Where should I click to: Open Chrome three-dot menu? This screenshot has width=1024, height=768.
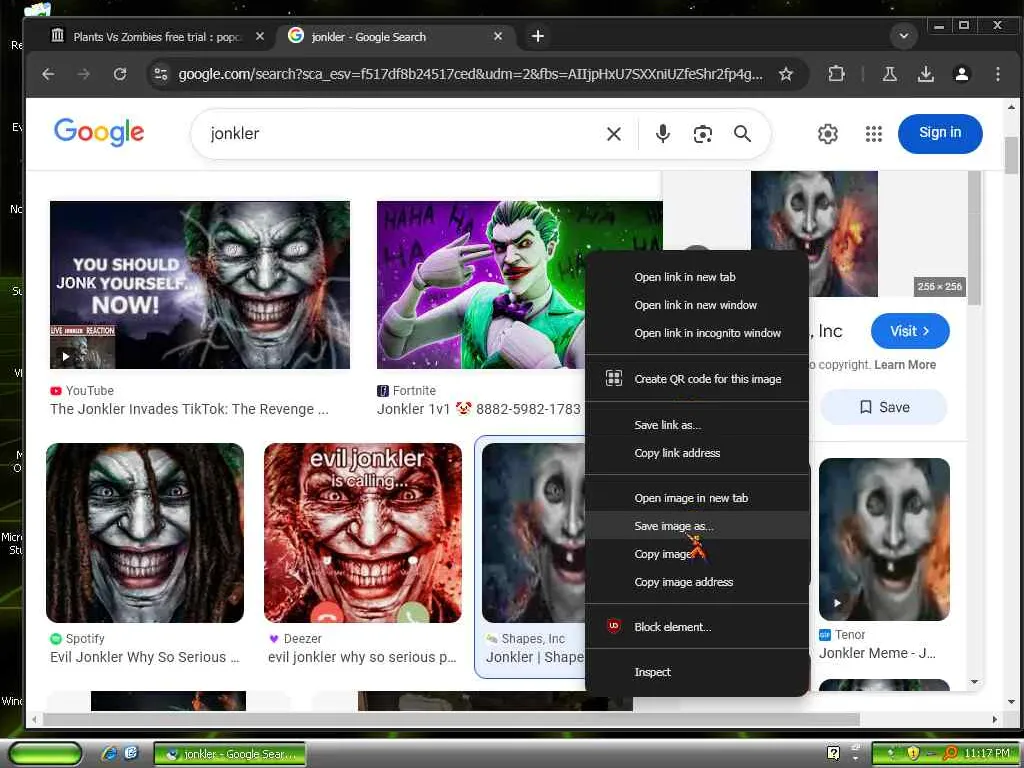point(997,74)
